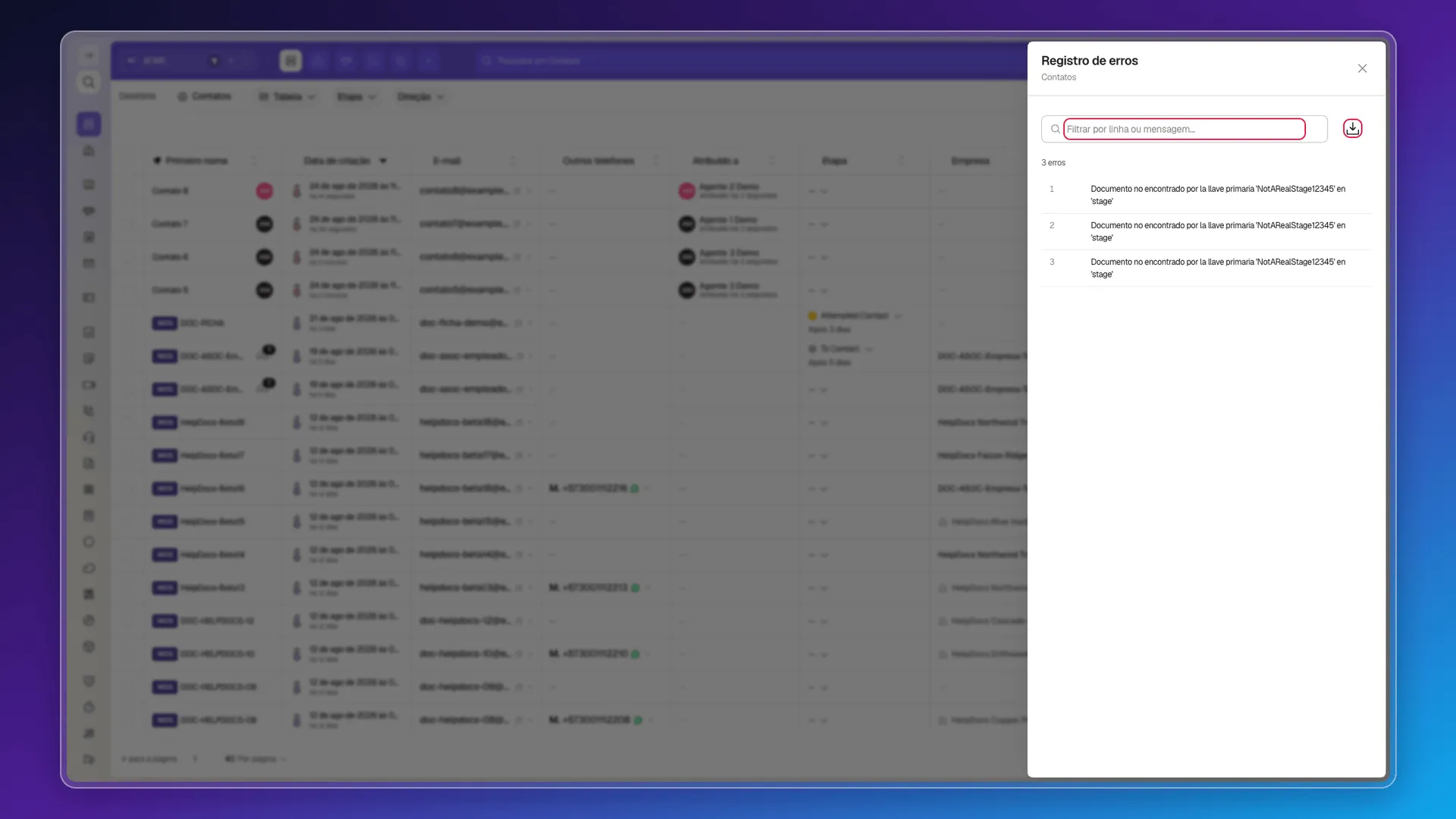Select error row number 1 message
Viewport: 1456px width, 819px height.
tap(1217, 195)
